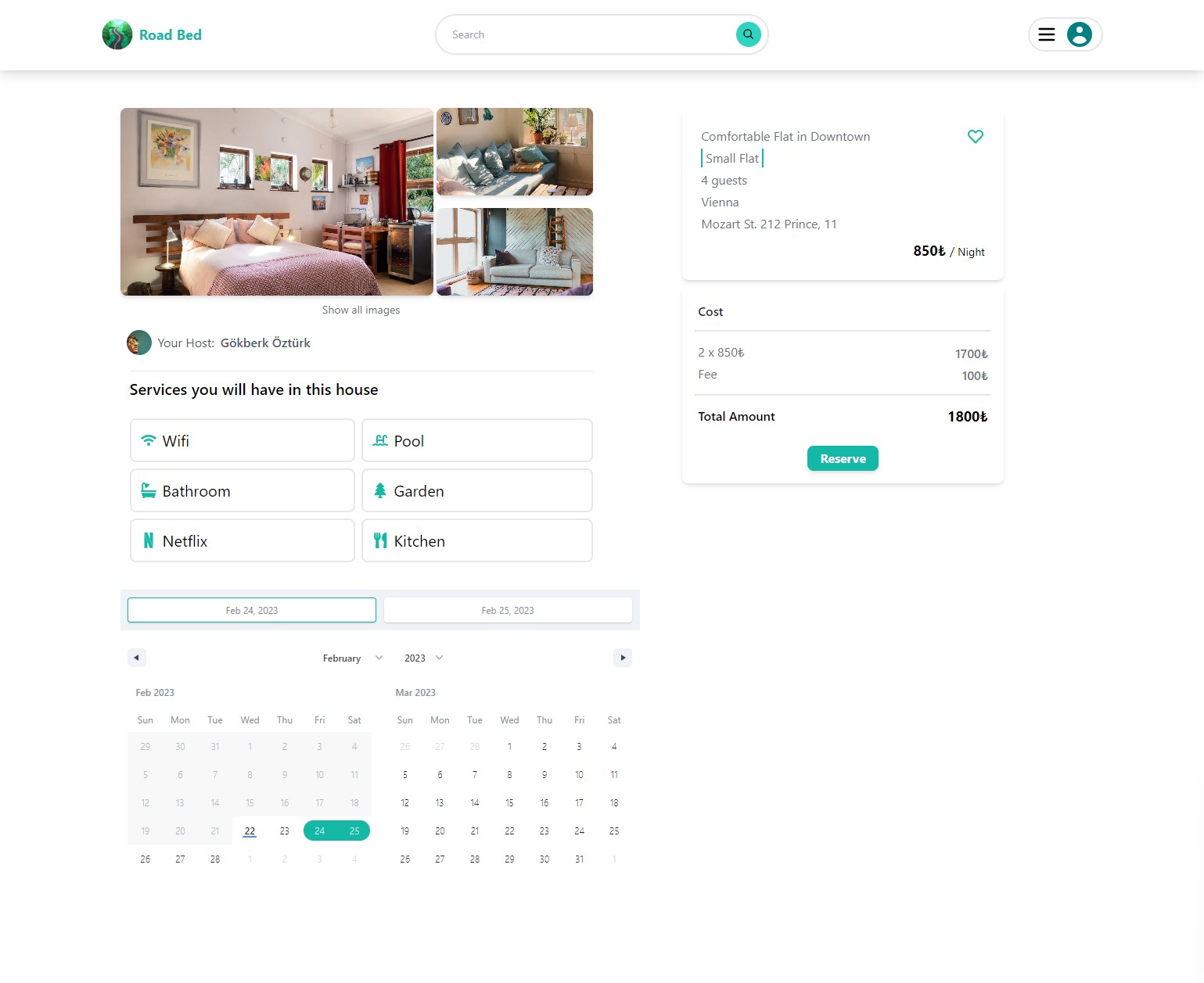Select March 4 in the Mar 2023 calendar
Image resolution: width=1204 pixels, height=983 pixels.
614,746
